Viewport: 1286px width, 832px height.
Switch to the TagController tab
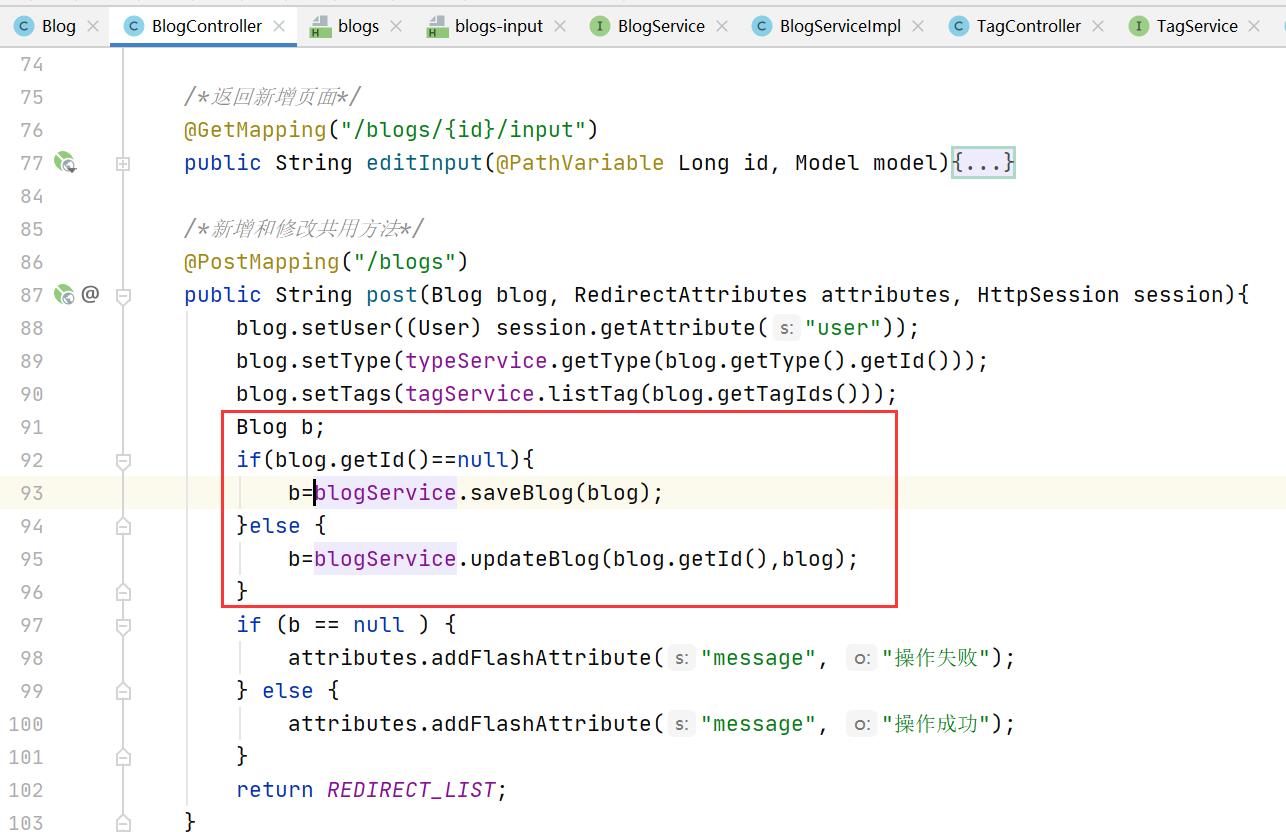coord(1028,26)
